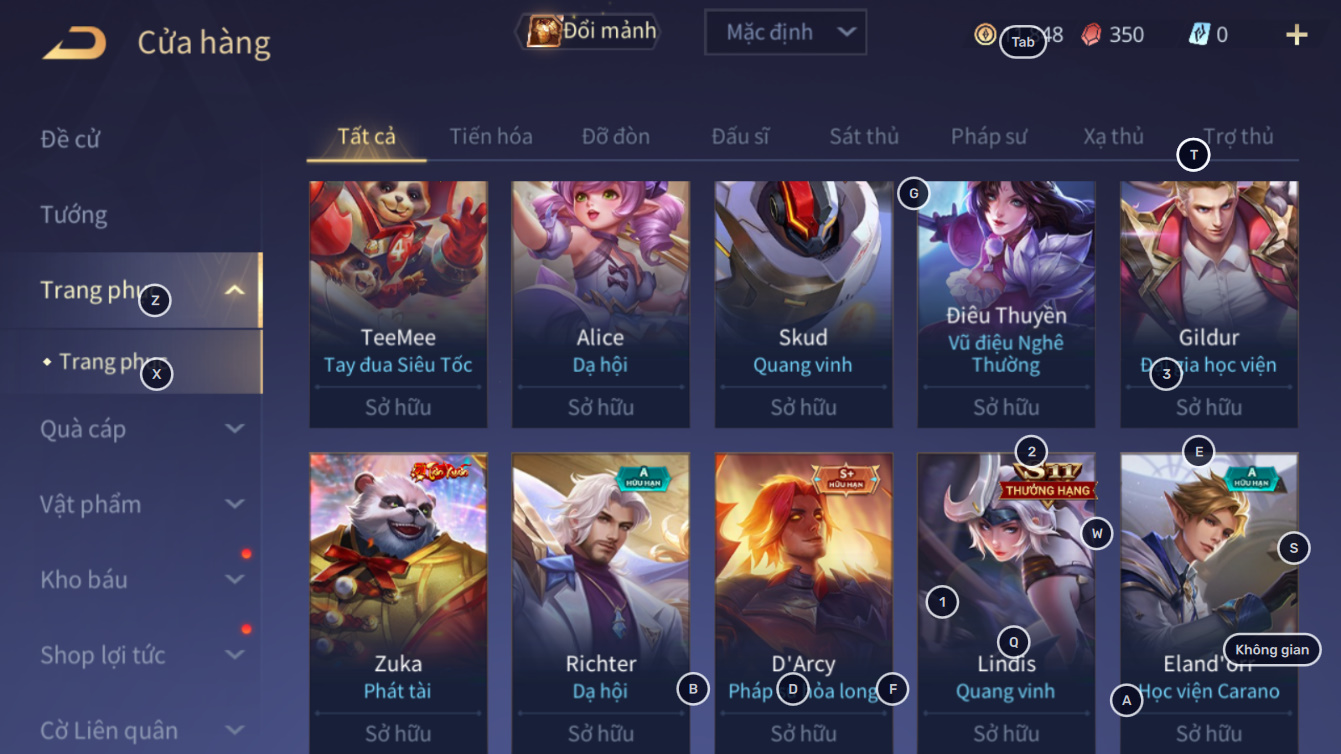Go to Tướng in the sidebar
1341x754 pixels.
74,214
